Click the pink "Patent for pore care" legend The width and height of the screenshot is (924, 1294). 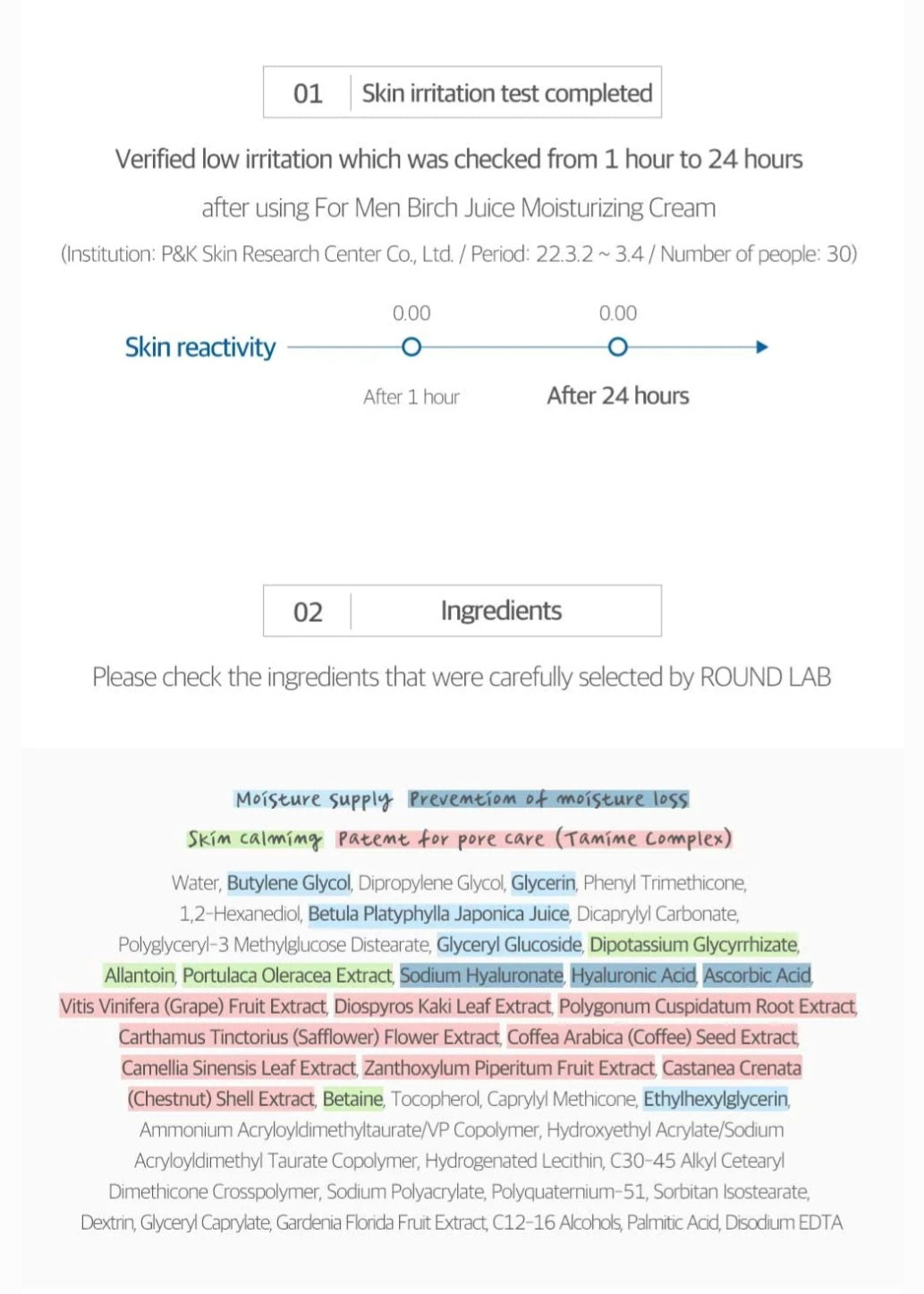534,839
